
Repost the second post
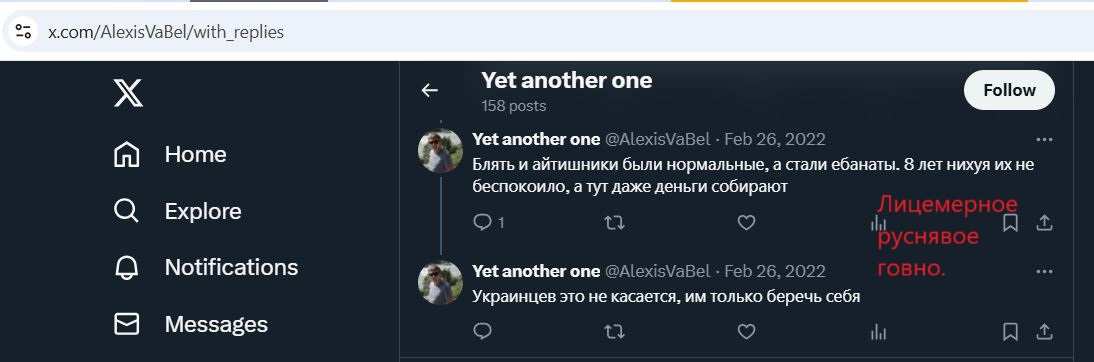614,331
